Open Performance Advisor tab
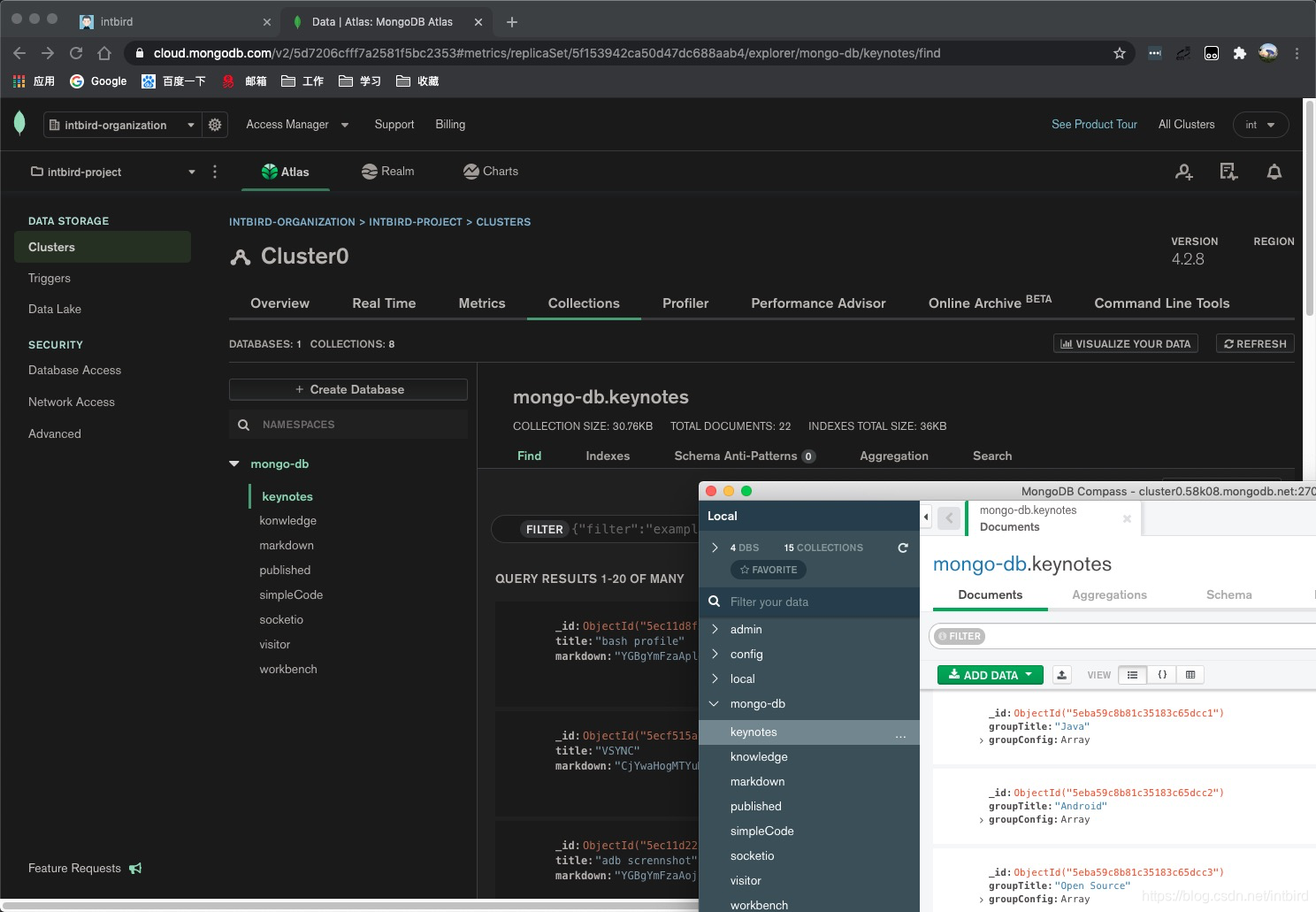Image resolution: width=1316 pixels, height=912 pixels. pyautogui.click(x=818, y=303)
